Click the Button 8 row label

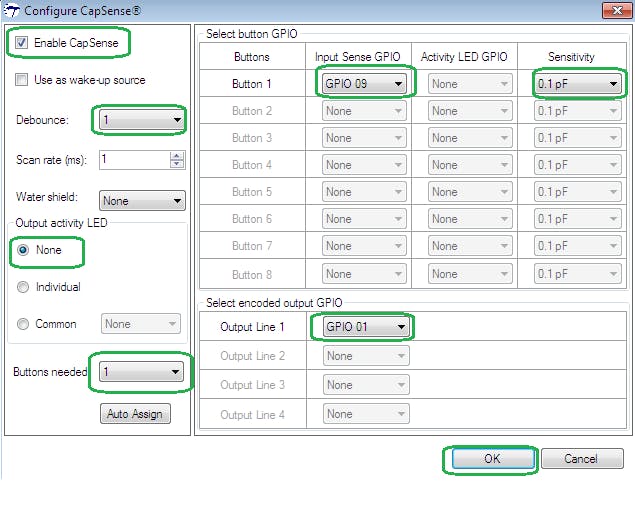[252, 275]
